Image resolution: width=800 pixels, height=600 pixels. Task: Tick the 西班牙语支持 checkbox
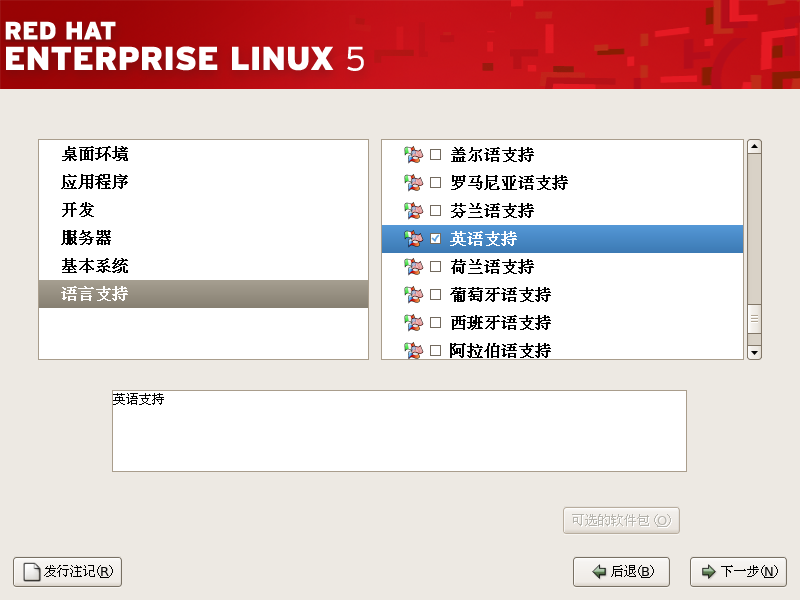tap(435, 322)
